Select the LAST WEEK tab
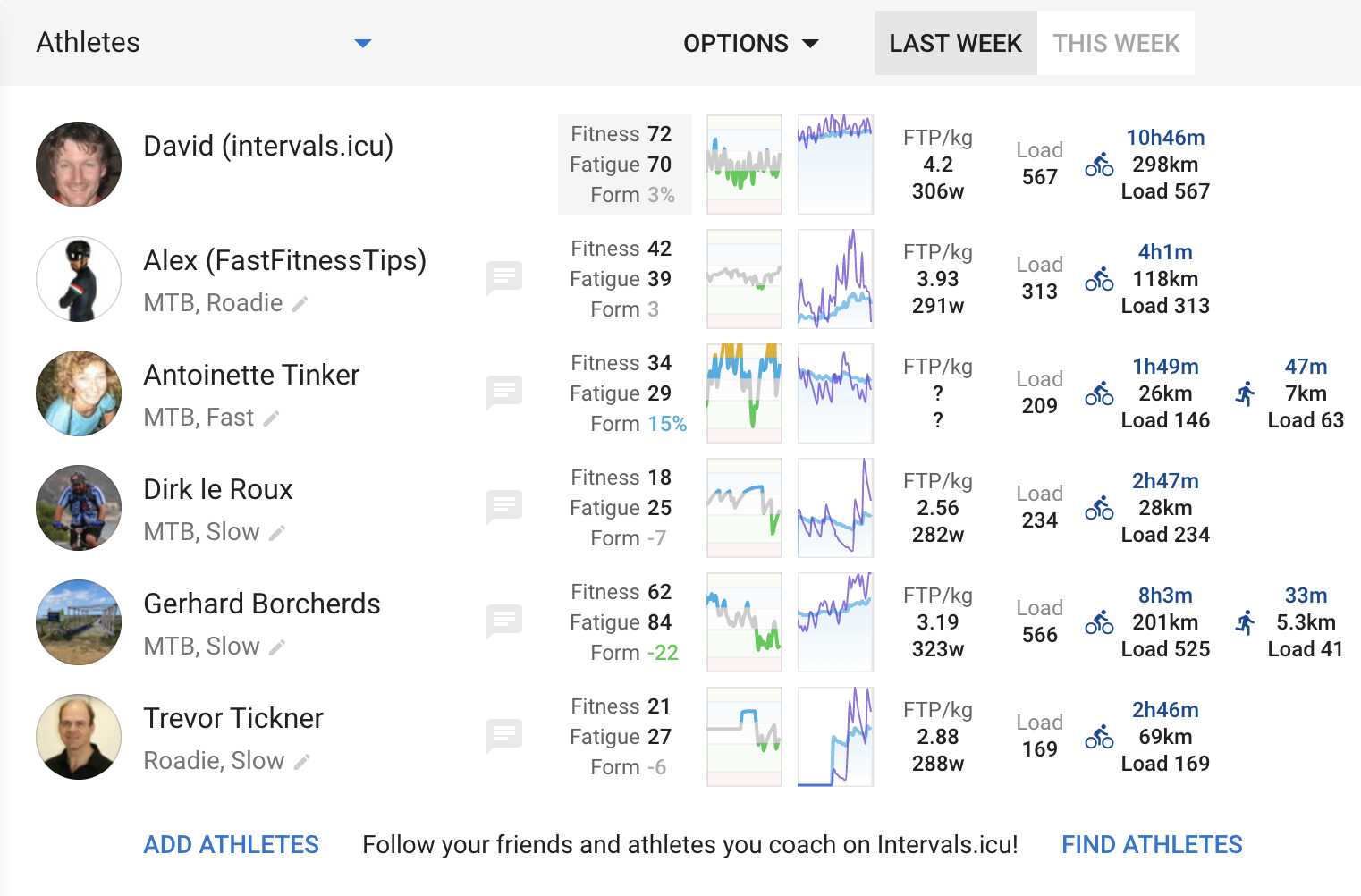This screenshot has height=896, width=1361. pyautogui.click(x=955, y=43)
